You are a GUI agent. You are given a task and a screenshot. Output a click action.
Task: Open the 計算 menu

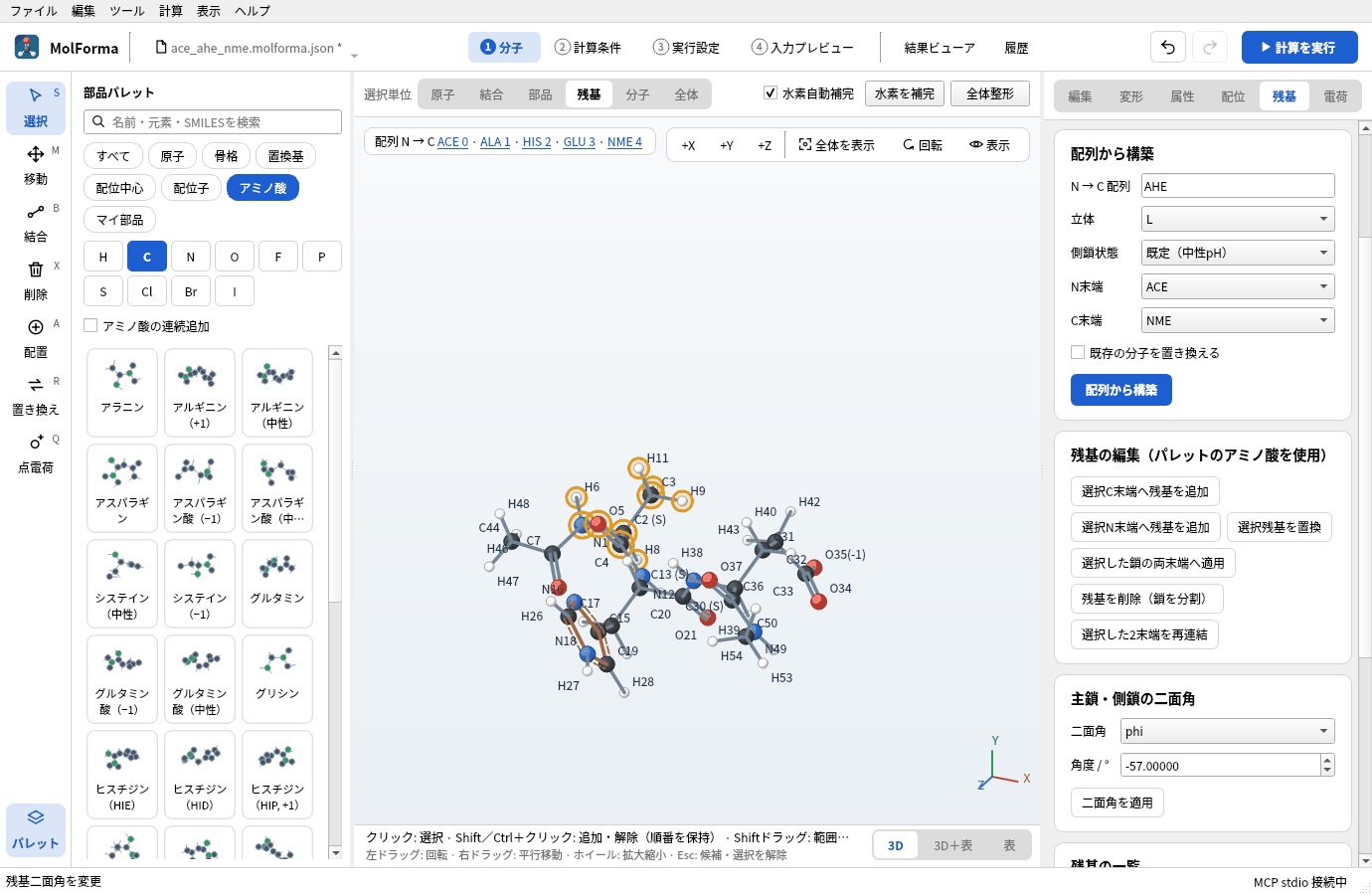tap(171, 11)
